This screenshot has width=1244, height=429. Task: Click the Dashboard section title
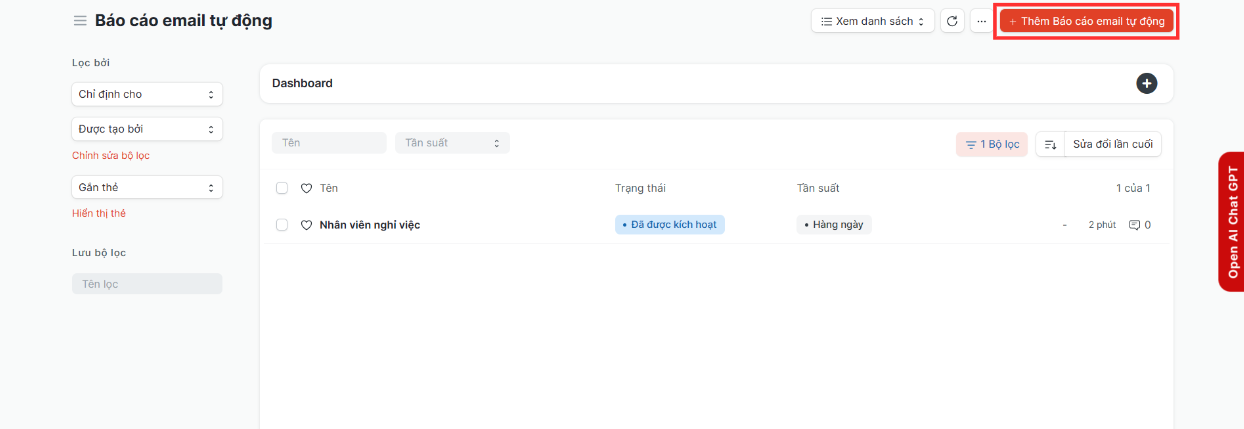(x=302, y=83)
